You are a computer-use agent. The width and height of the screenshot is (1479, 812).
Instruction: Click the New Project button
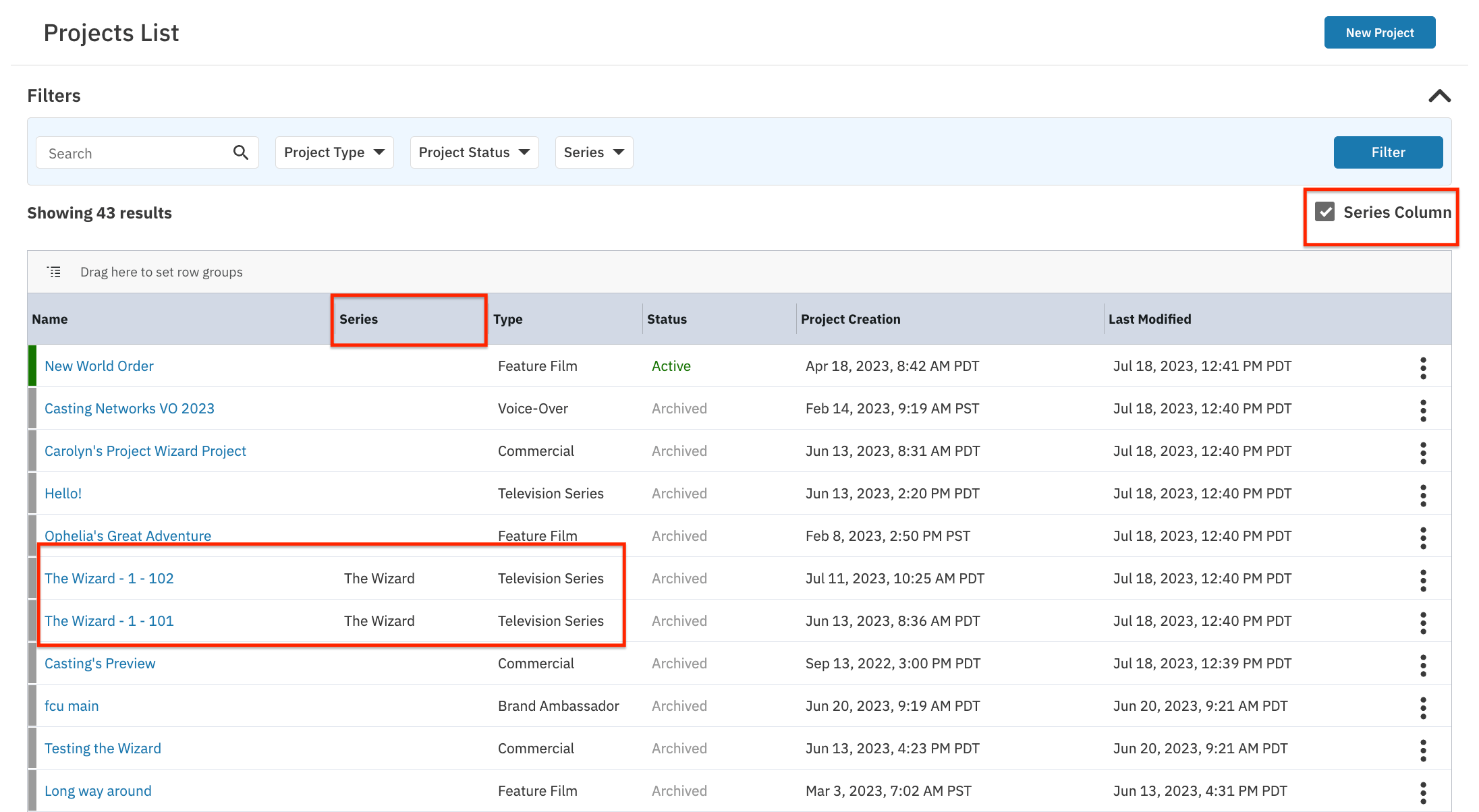[1379, 32]
